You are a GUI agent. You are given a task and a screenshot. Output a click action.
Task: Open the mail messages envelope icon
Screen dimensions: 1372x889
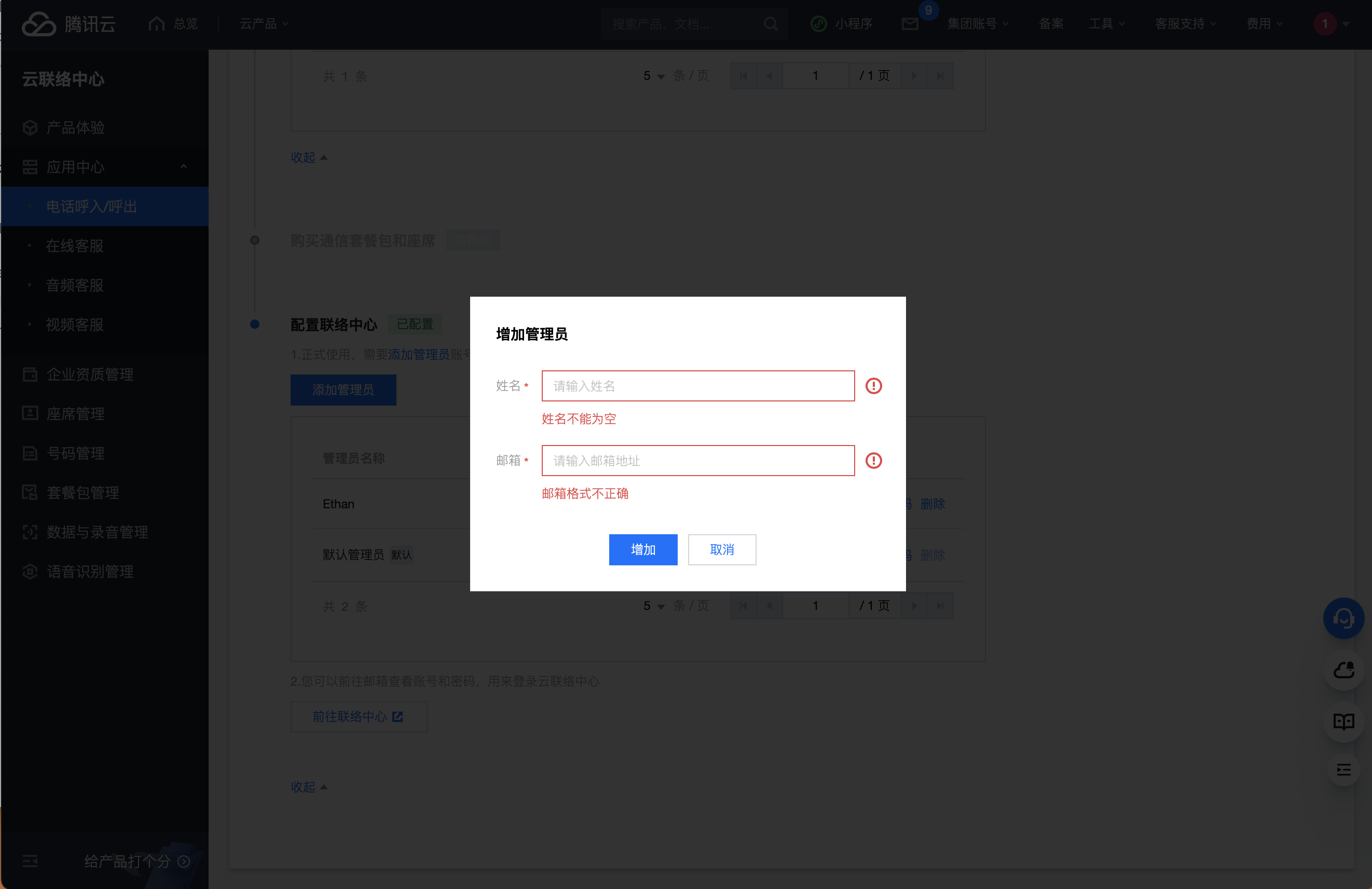click(910, 24)
